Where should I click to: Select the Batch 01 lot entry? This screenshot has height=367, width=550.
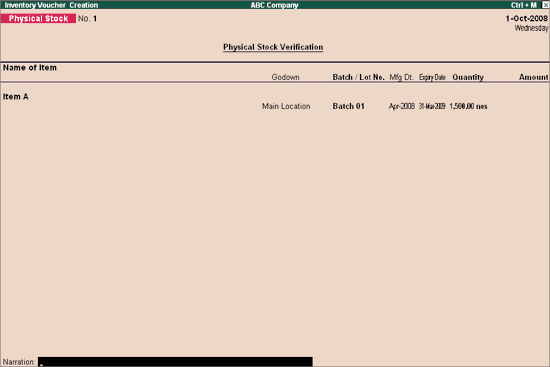348,106
